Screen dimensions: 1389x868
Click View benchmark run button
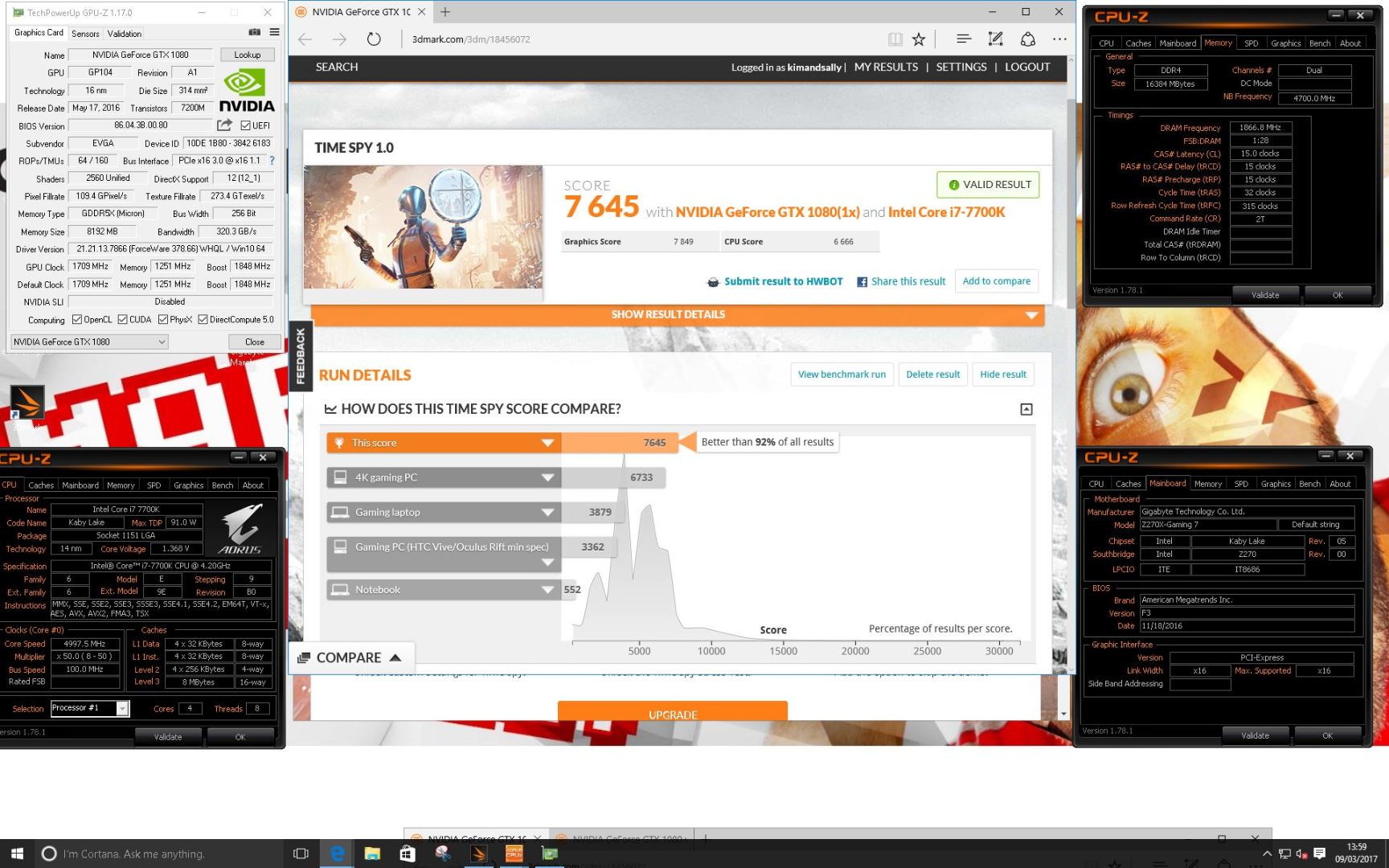coord(842,375)
